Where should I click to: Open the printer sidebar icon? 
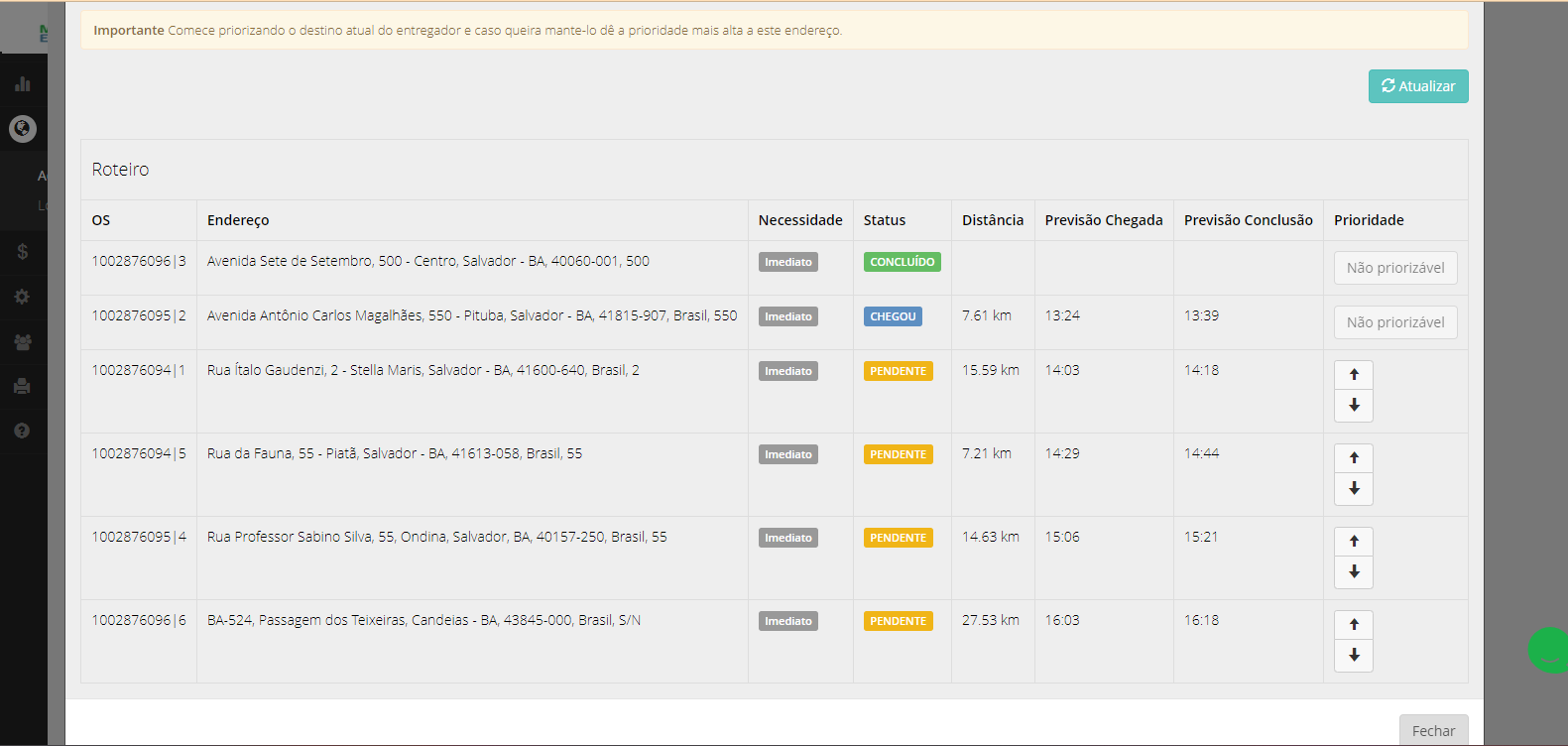point(22,386)
